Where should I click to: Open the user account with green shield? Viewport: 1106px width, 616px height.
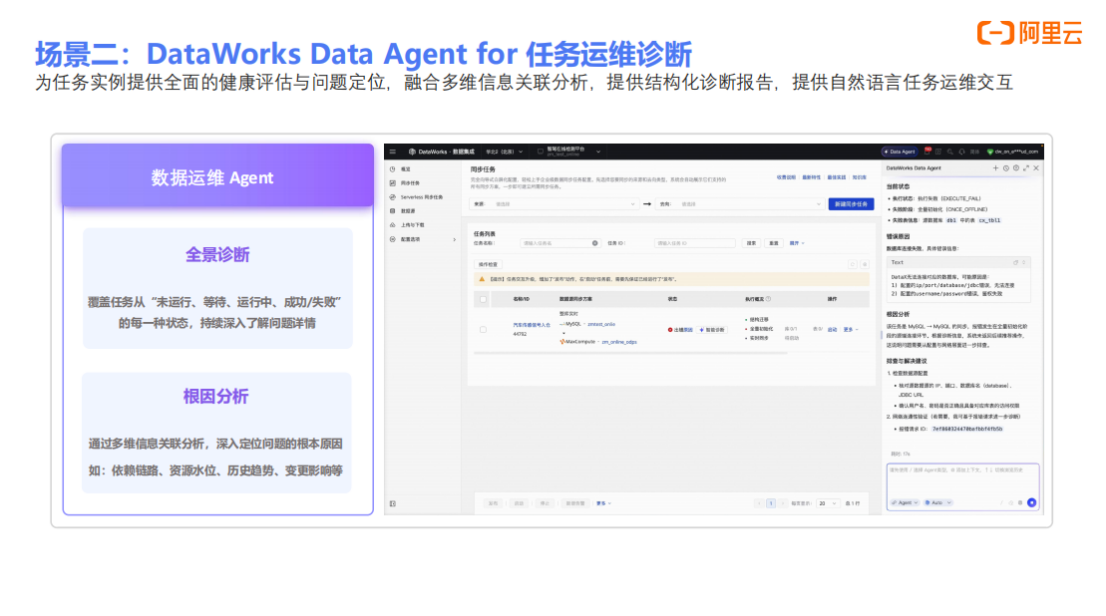[x=1013, y=152]
